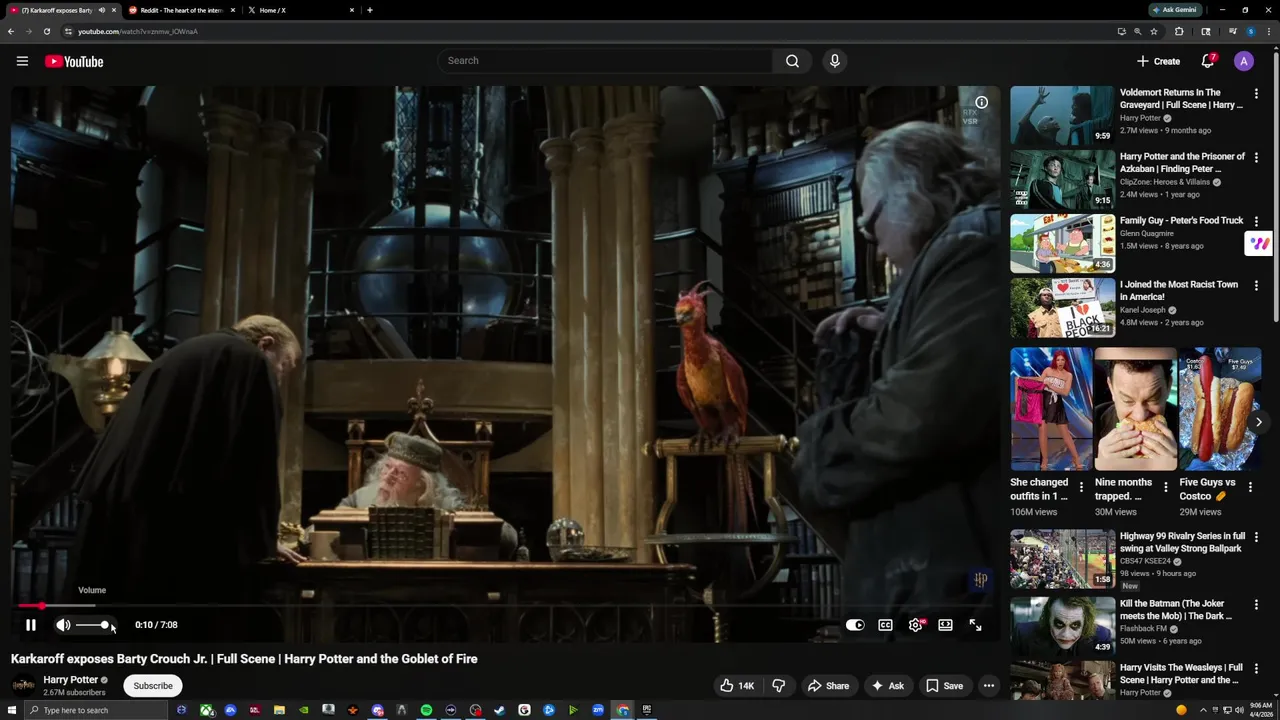Switch to the Home / X tab
Image resolution: width=1280 pixels, height=720 pixels.
[x=300, y=10]
